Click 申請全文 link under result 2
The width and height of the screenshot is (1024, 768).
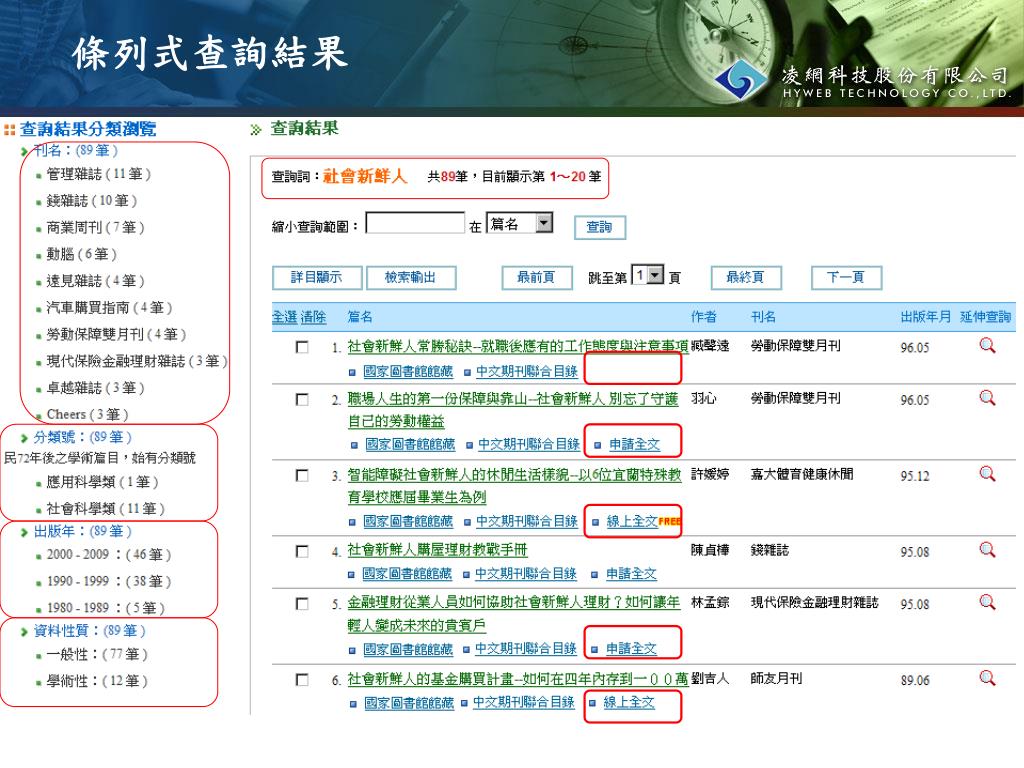click(634, 445)
